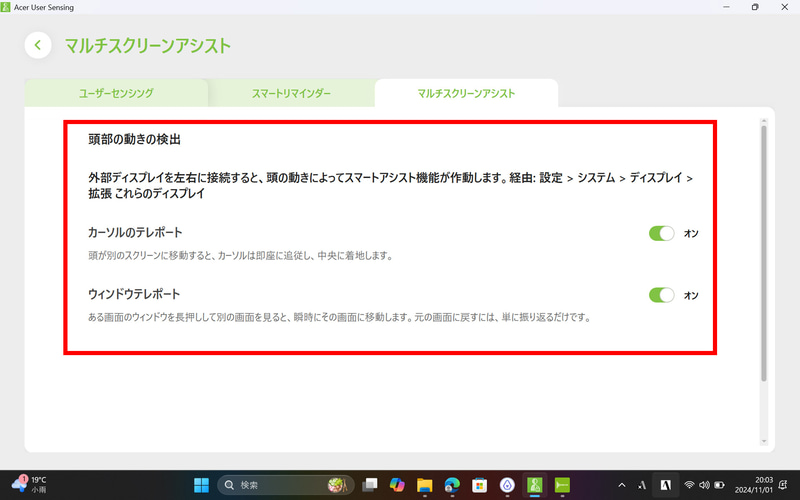
Task: Click the scrollbar up arrow
Action: click(764, 121)
